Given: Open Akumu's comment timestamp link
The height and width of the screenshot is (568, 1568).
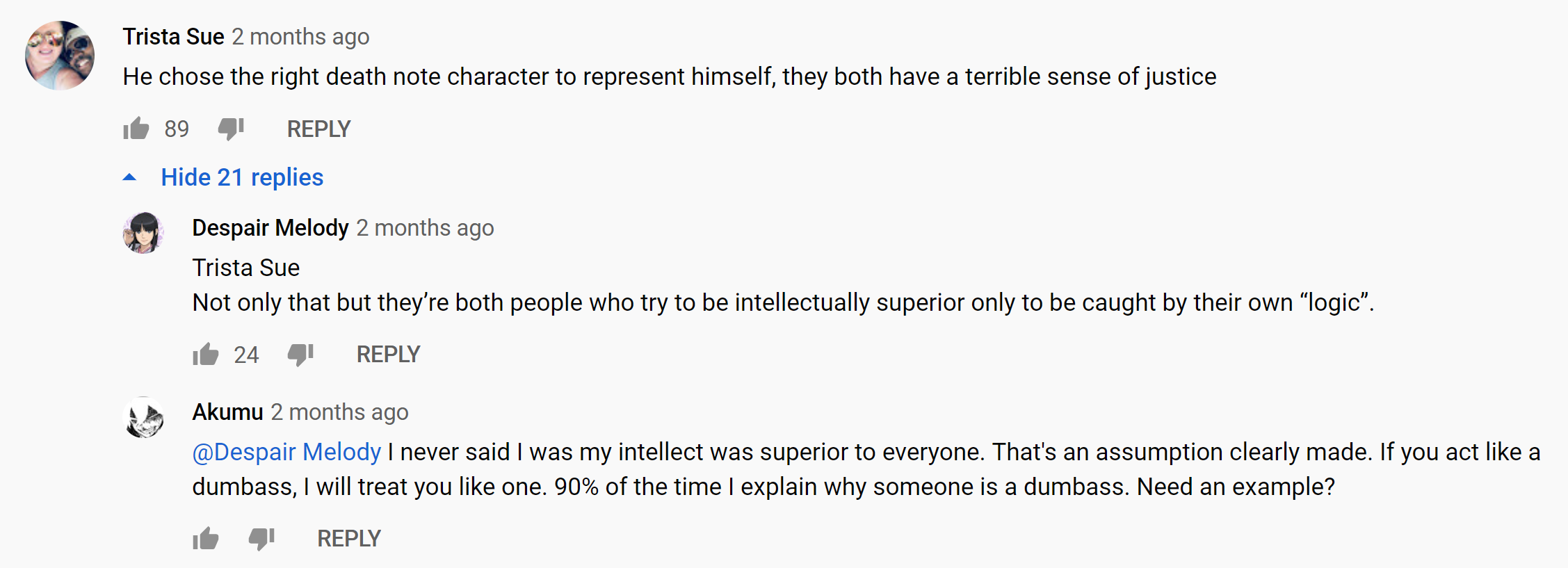Looking at the screenshot, I should 339,412.
